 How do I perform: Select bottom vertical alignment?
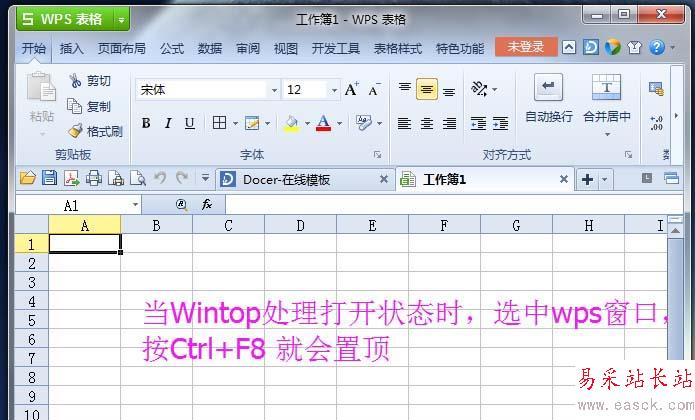(x=449, y=91)
